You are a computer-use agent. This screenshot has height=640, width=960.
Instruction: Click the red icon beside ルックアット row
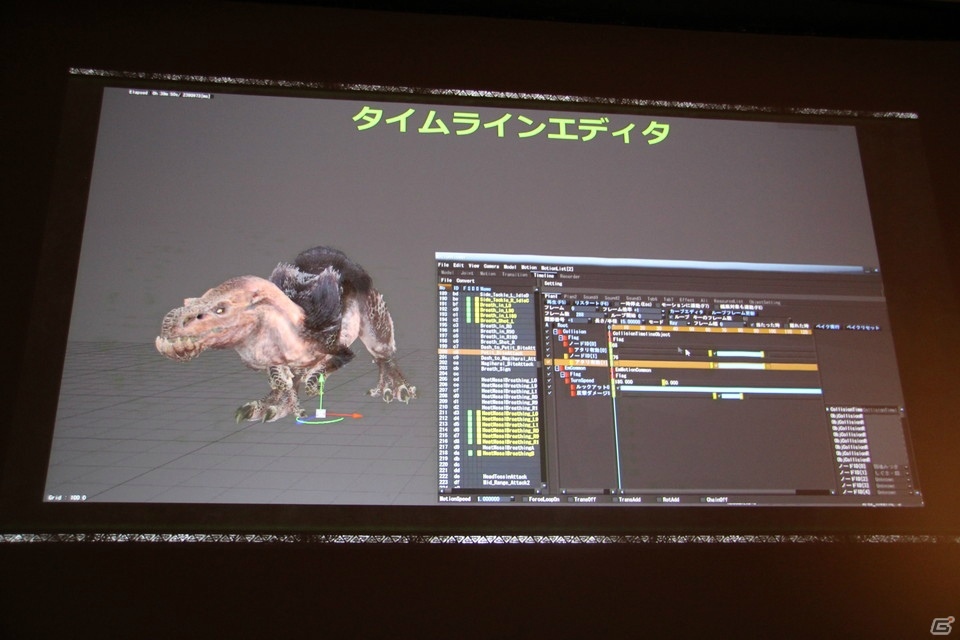click(573, 387)
